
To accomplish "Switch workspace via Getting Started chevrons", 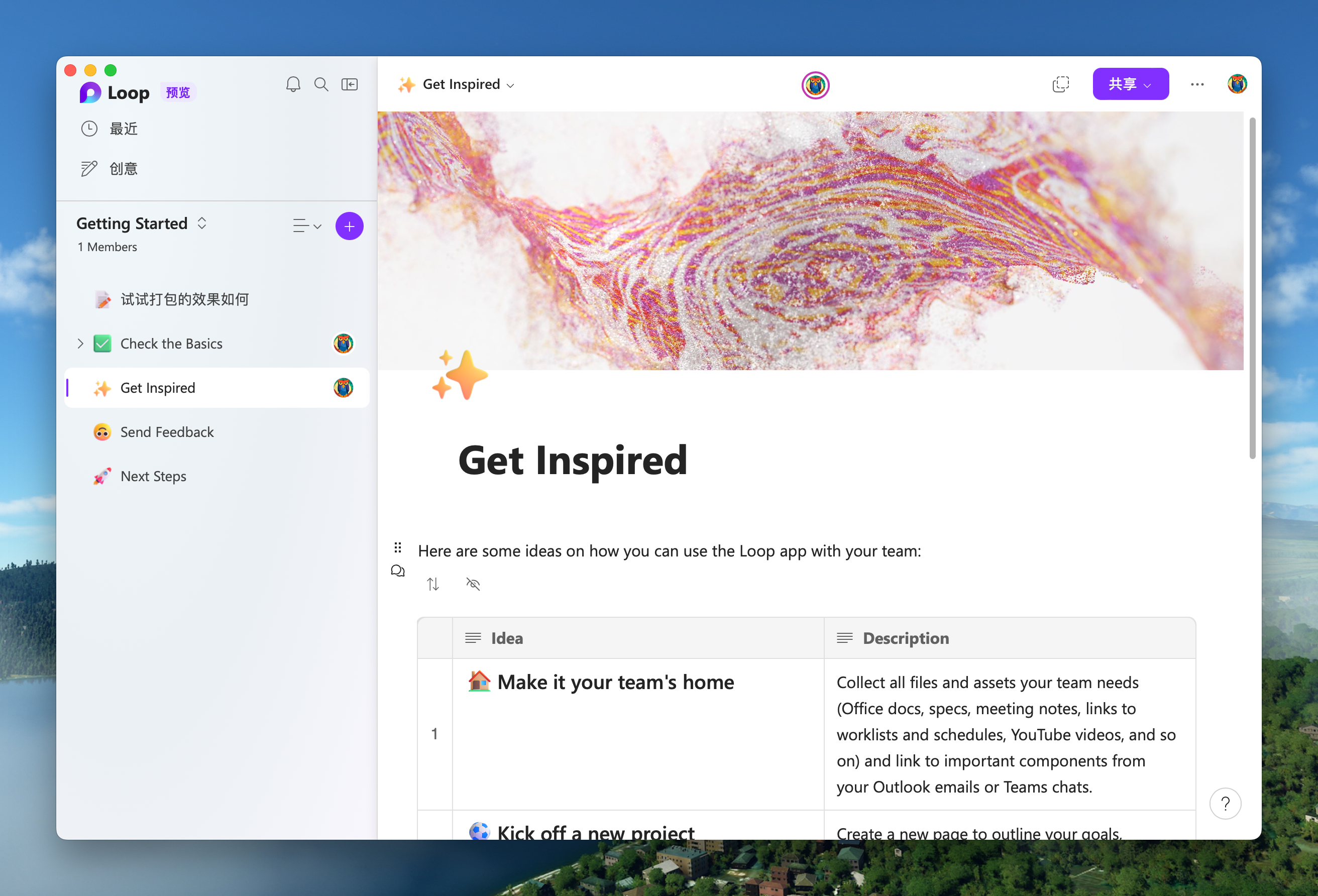I will pyautogui.click(x=202, y=223).
